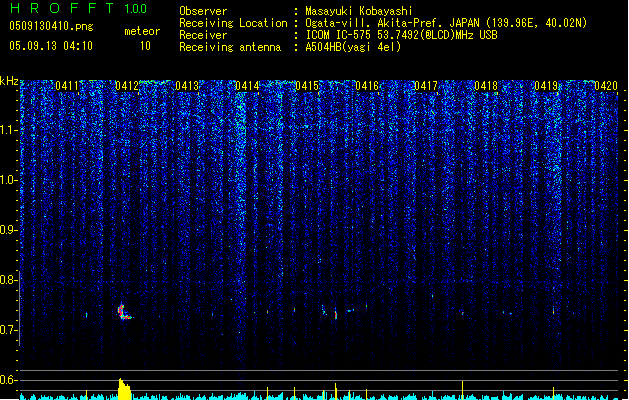This screenshot has width=629, height=400.
Task: Click the 0414 time marker
Action: click(247, 86)
